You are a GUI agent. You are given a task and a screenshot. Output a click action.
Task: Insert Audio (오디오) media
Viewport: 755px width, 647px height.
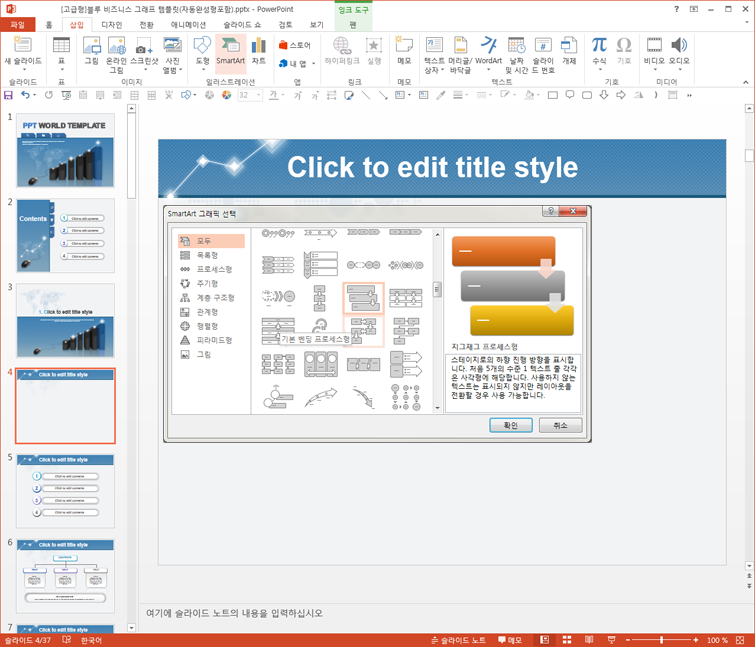(x=679, y=45)
